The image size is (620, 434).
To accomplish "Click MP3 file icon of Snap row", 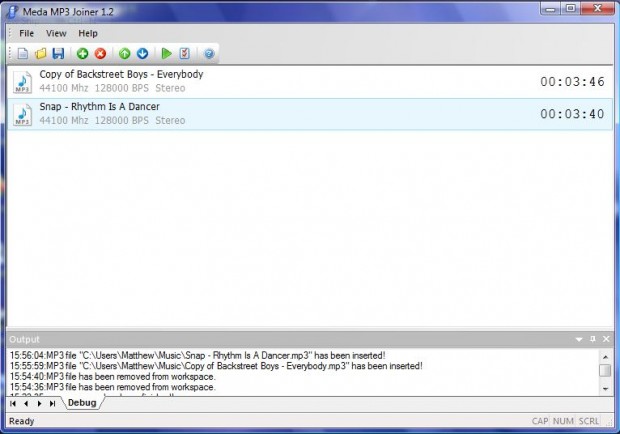I will 23,114.
